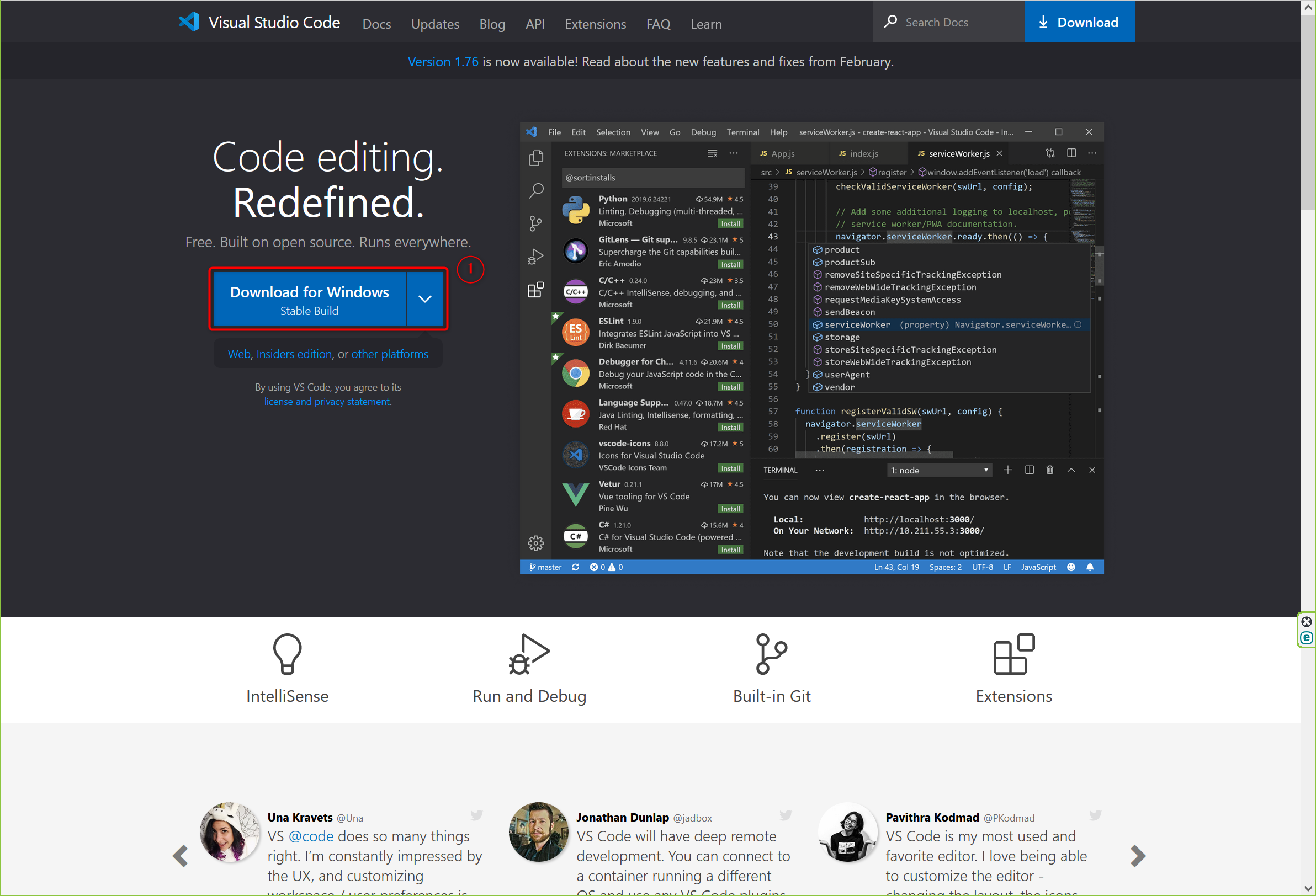Viewport: 1316px width, 896px height.
Task: Go to the Blog page
Action: click(492, 24)
